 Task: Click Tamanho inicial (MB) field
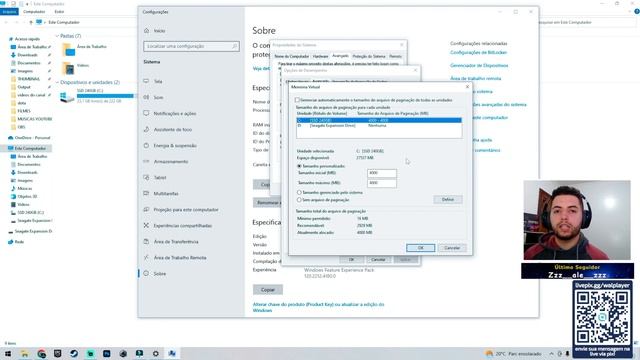pyautogui.click(x=382, y=173)
